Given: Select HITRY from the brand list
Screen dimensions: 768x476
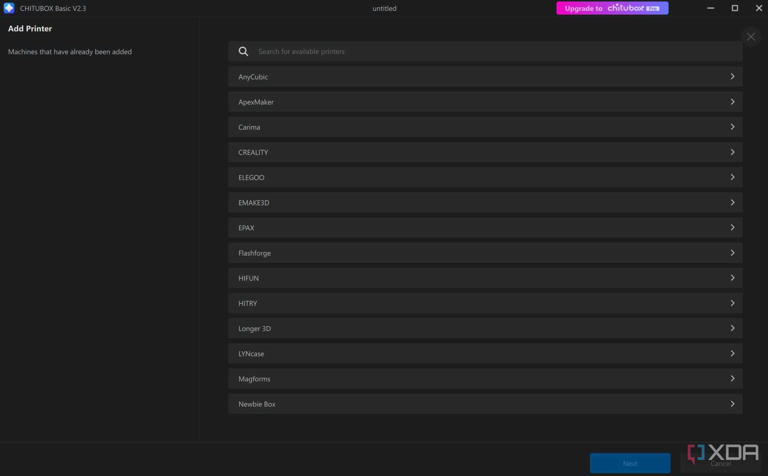Looking at the screenshot, I should 485,303.
